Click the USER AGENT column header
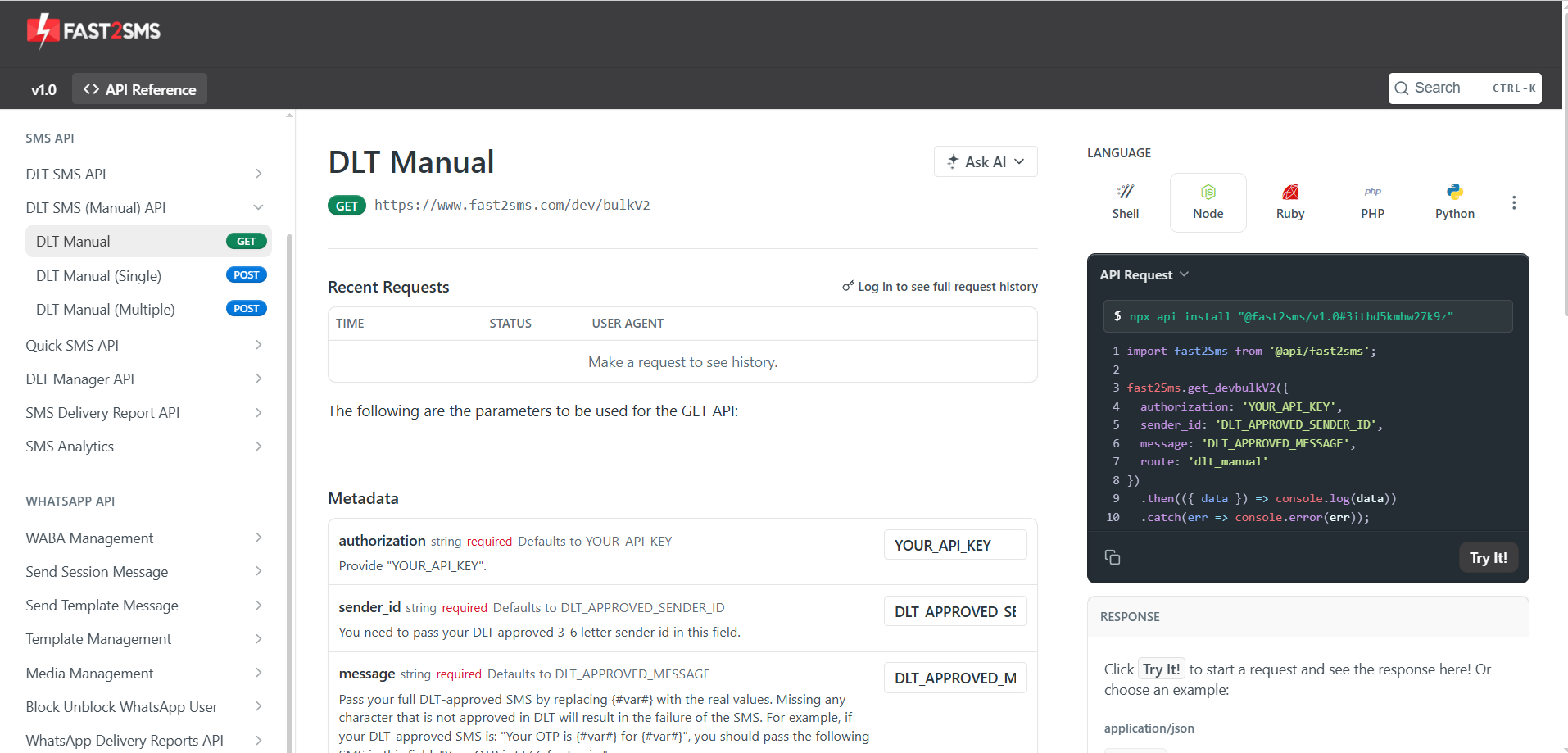The width and height of the screenshot is (1568, 753). [628, 324]
